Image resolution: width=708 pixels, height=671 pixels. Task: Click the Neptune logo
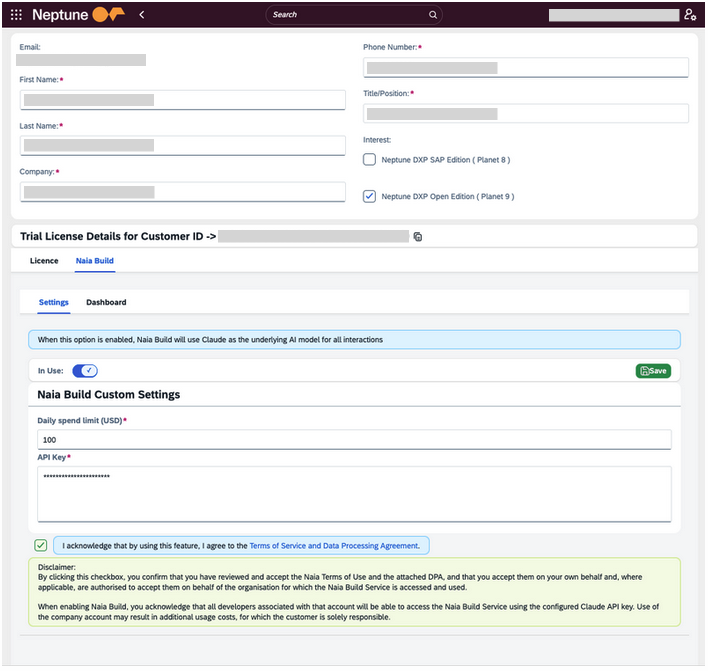click(x=79, y=15)
